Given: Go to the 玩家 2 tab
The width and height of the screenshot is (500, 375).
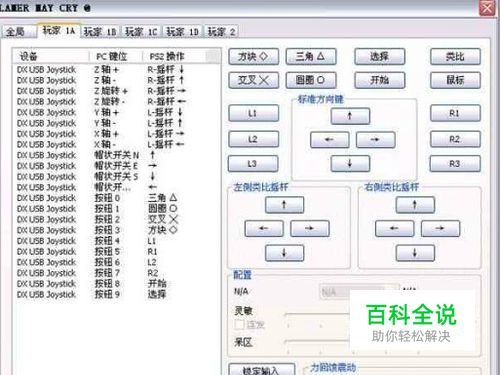Looking at the screenshot, I should click(221, 32).
